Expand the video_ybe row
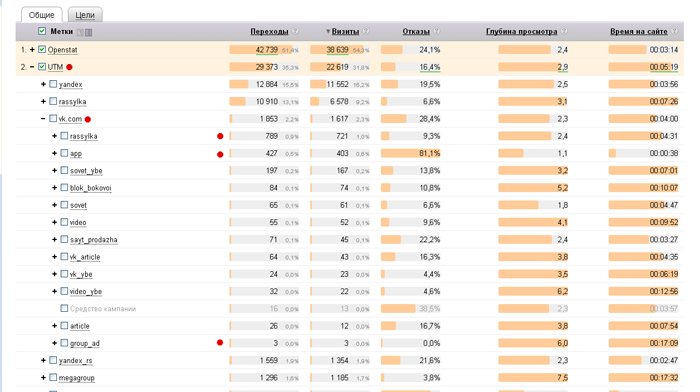Screen dimensions: 700x392 point(54,292)
